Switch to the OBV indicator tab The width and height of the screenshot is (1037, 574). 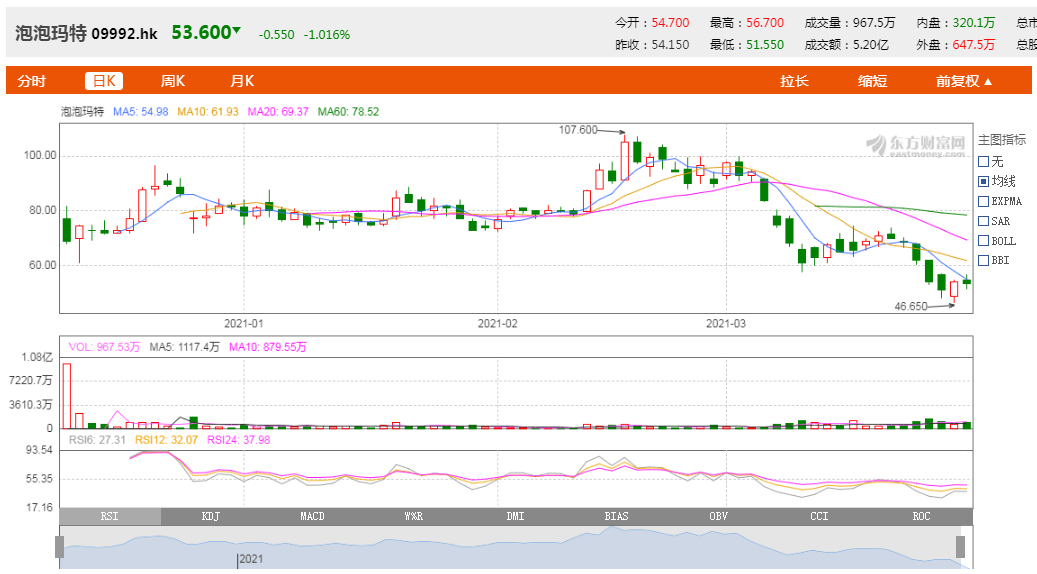click(x=718, y=516)
